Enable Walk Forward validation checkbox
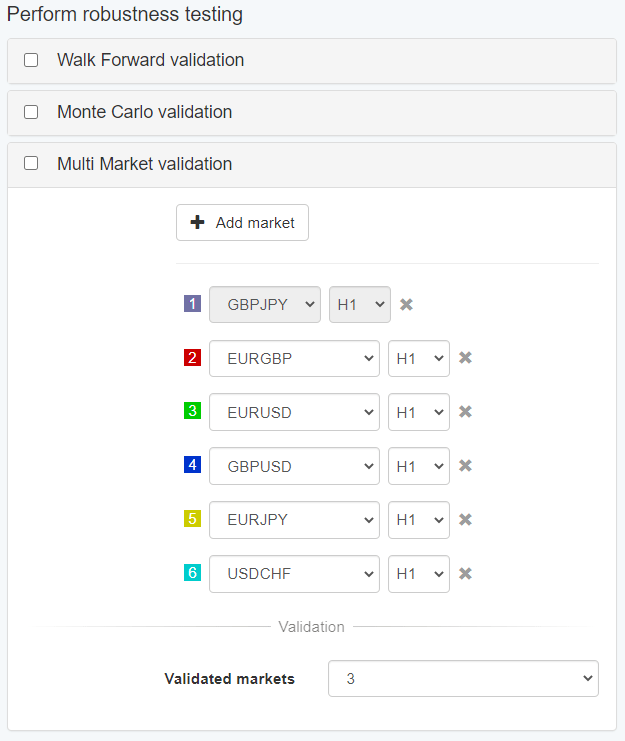 [x=31, y=60]
